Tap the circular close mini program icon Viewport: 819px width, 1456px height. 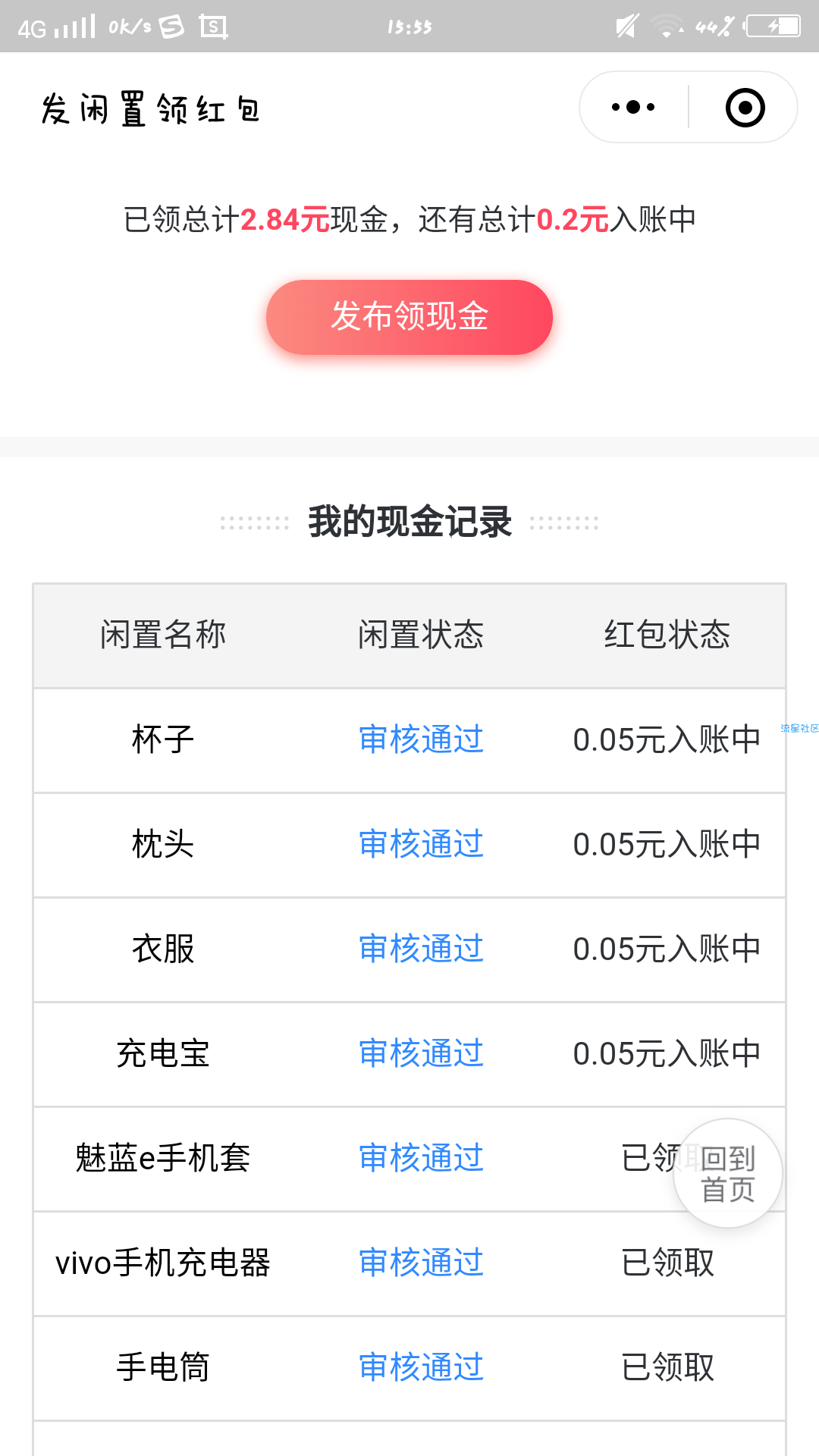[745, 107]
